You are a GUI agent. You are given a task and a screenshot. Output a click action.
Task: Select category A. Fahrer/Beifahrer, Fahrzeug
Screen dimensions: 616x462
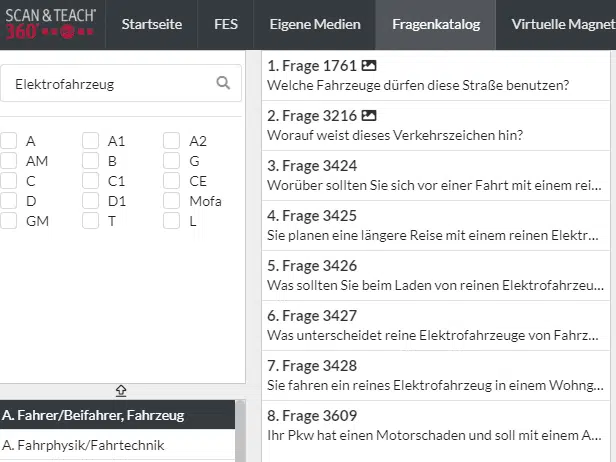point(117,415)
